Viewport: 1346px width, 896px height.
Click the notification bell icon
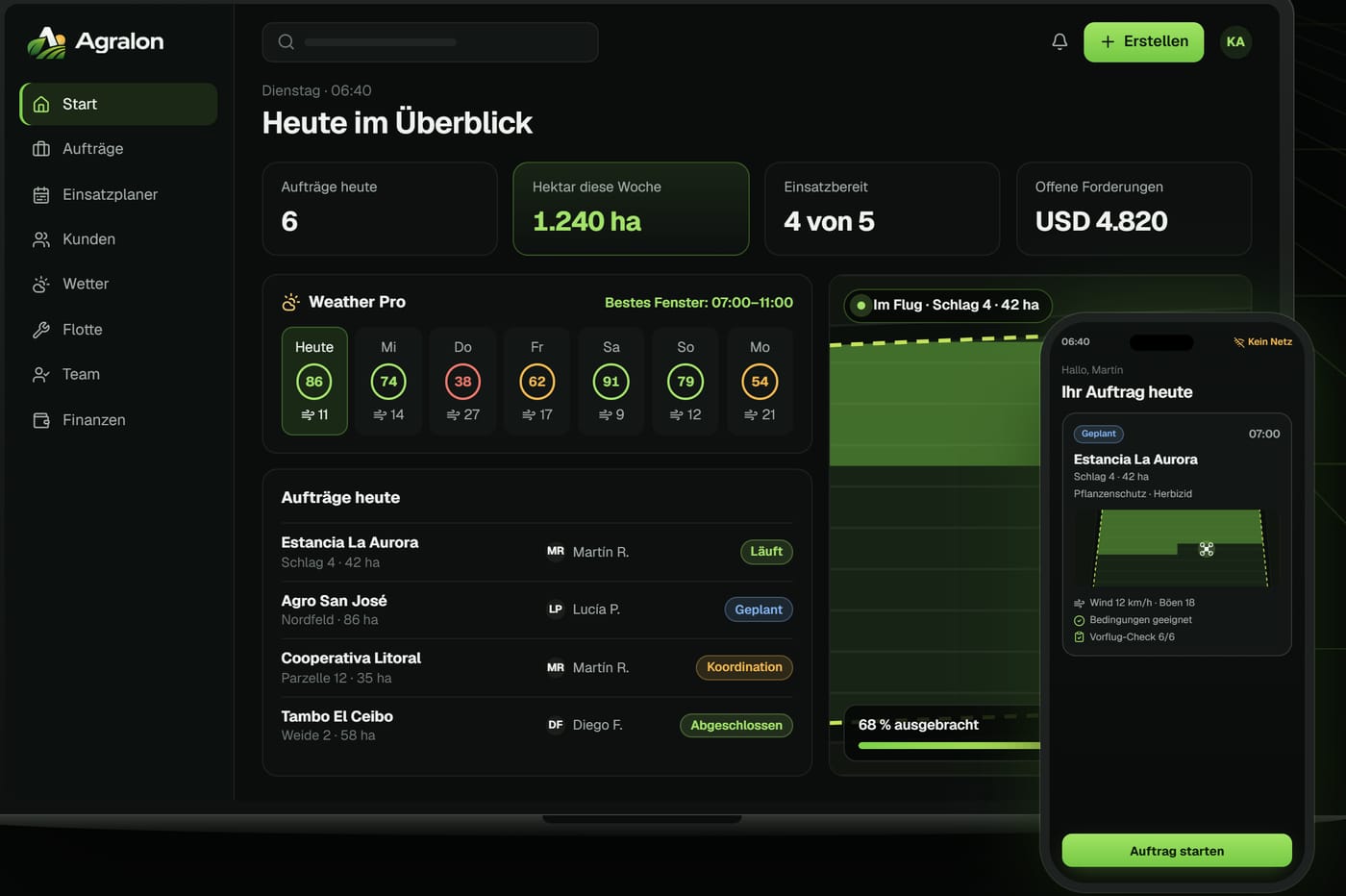(x=1059, y=41)
